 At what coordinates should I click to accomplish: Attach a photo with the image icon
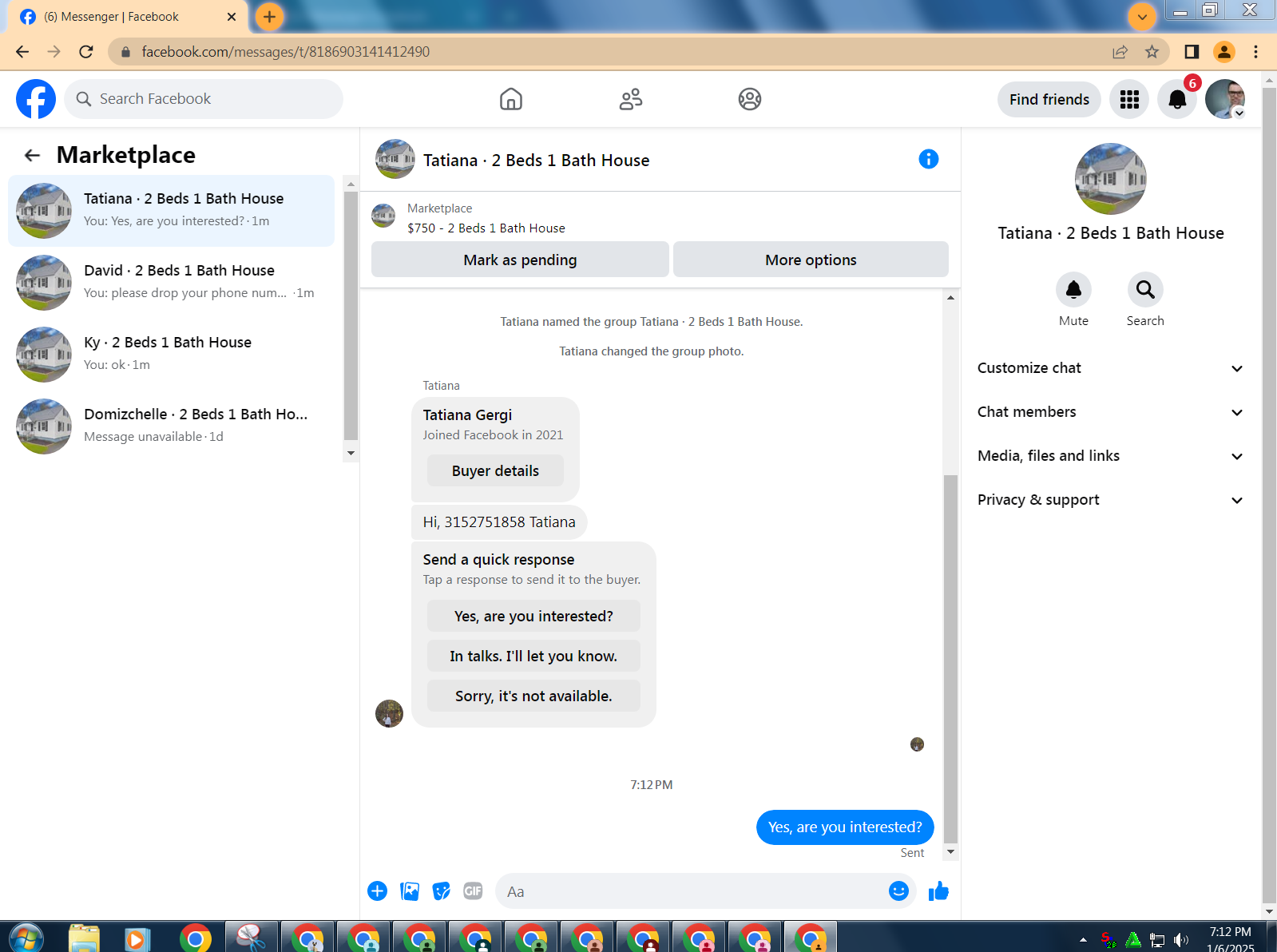(410, 891)
